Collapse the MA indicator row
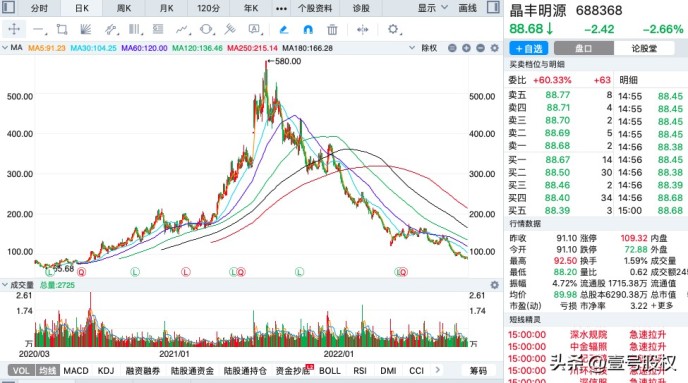 pyautogui.click(x=5, y=48)
